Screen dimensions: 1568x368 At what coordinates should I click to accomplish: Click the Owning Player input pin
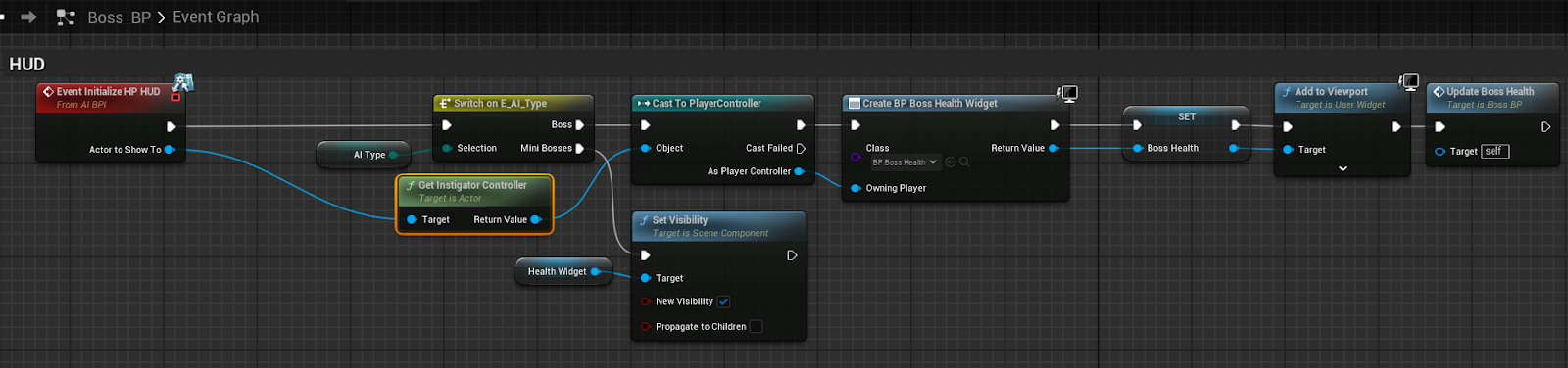coord(856,188)
